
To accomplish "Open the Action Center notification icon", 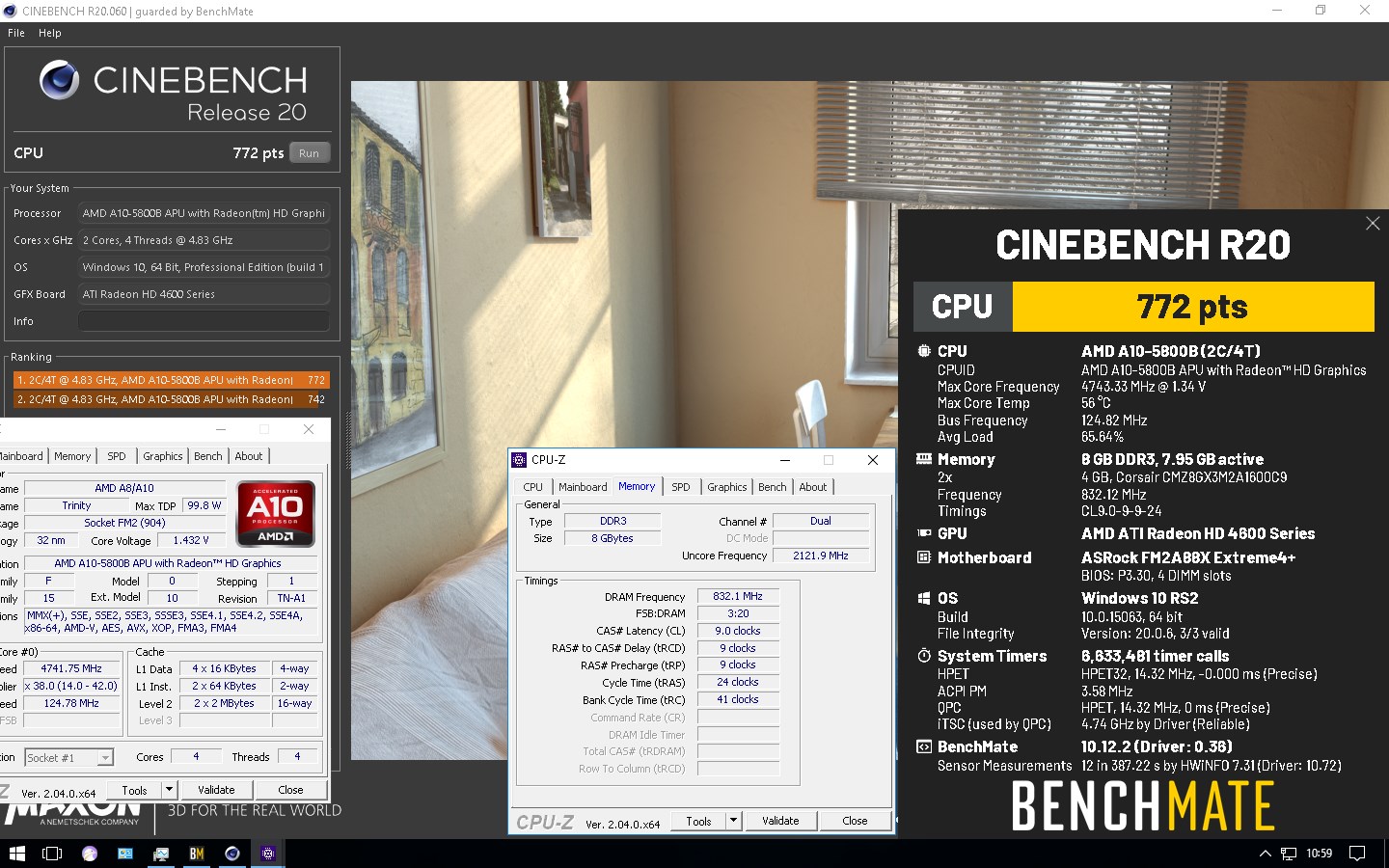I will click(1357, 854).
